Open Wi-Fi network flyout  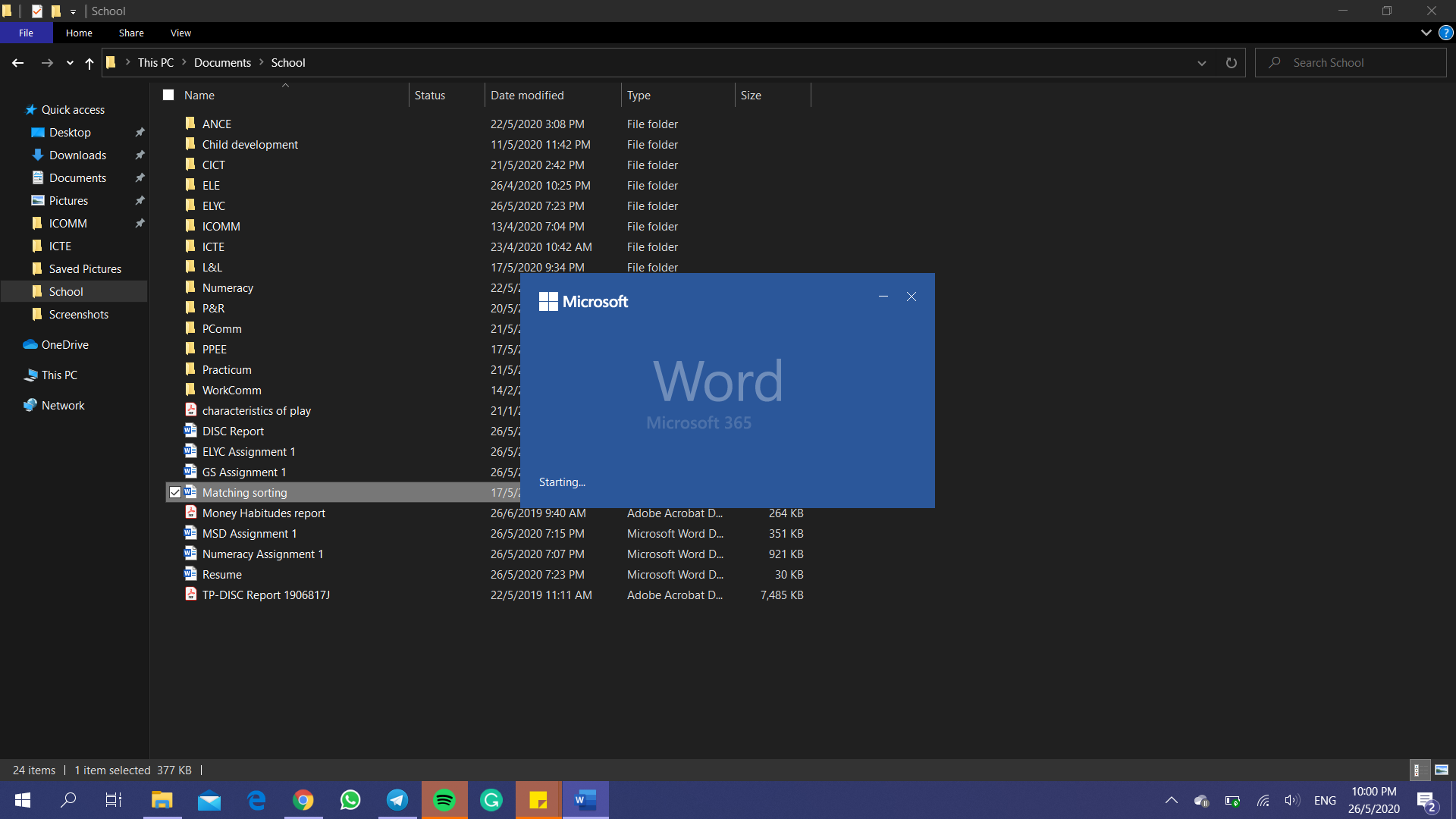click(1263, 801)
